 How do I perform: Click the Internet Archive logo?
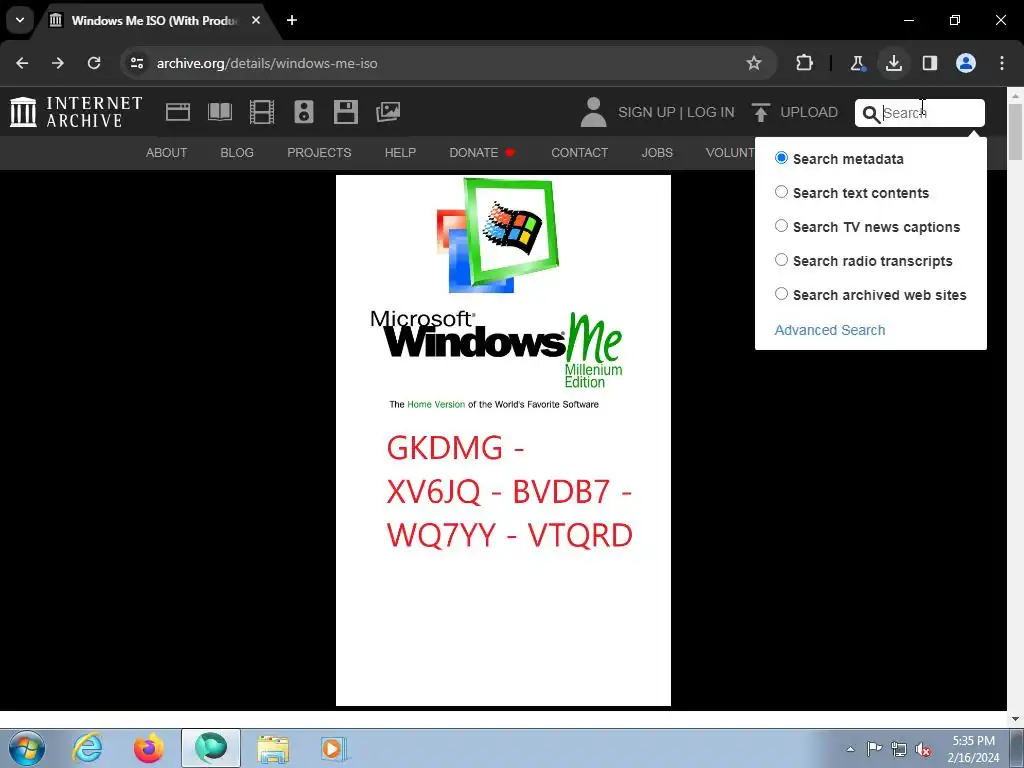click(x=76, y=112)
